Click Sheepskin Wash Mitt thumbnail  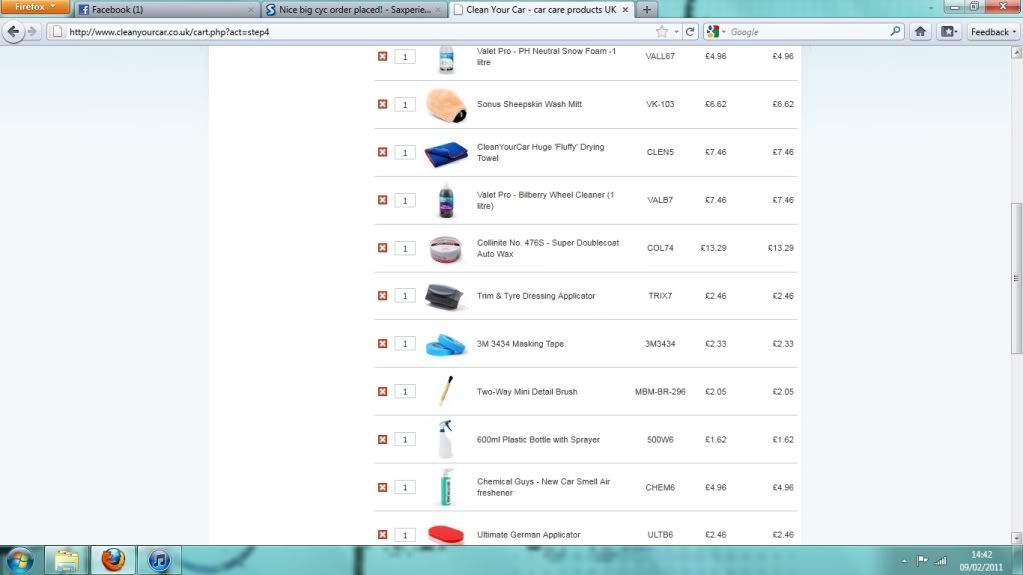[446, 105]
